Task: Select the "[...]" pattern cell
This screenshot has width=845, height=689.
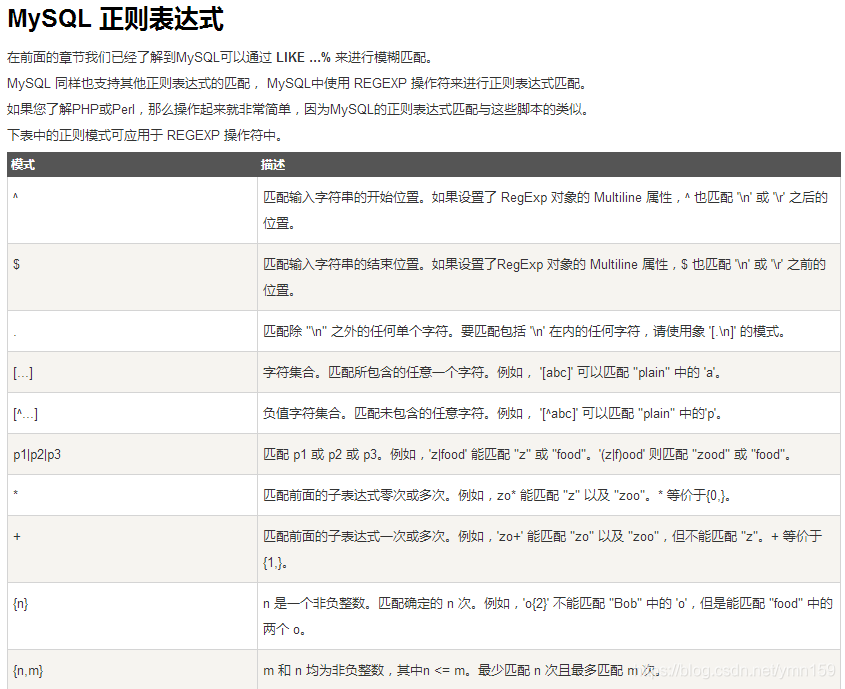Action: point(133,372)
